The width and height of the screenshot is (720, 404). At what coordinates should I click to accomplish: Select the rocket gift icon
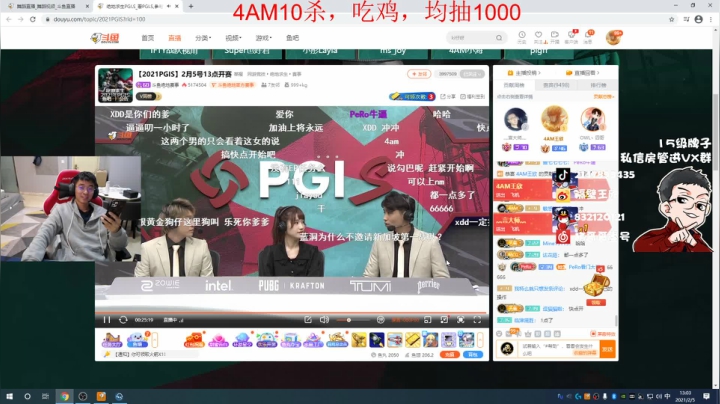(376, 340)
